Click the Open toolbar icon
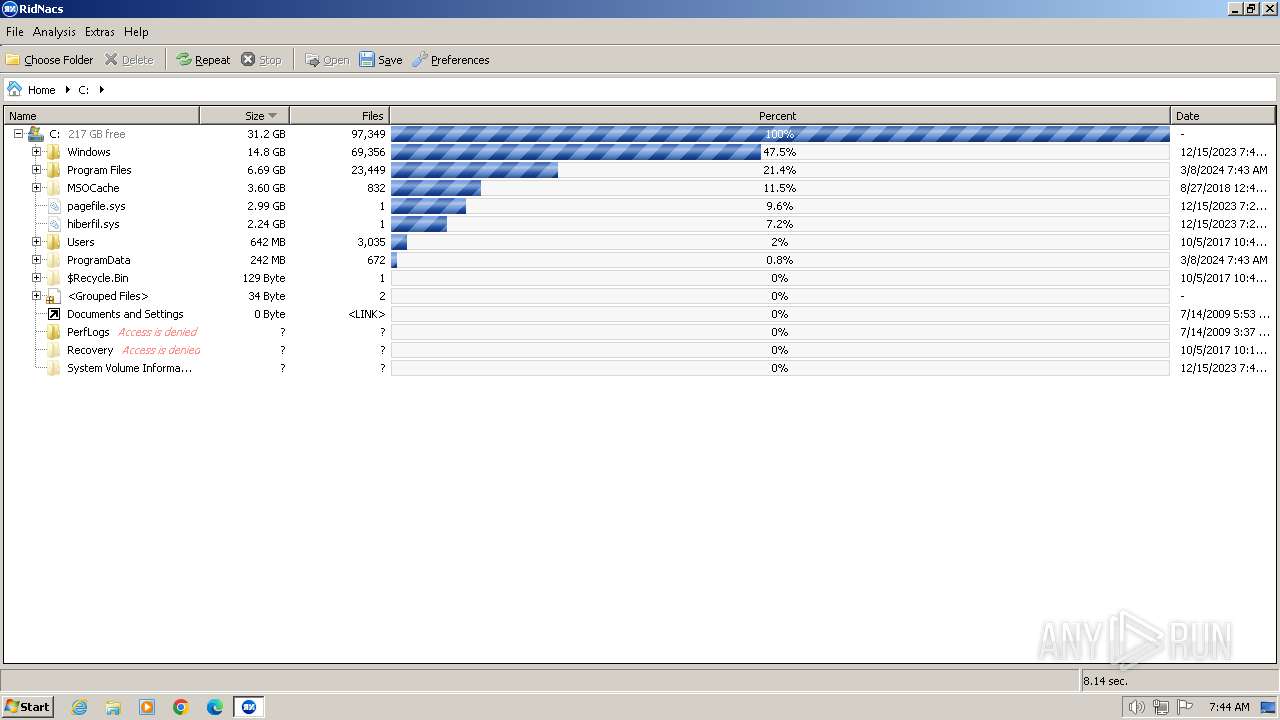1280x720 pixels. [x=312, y=60]
